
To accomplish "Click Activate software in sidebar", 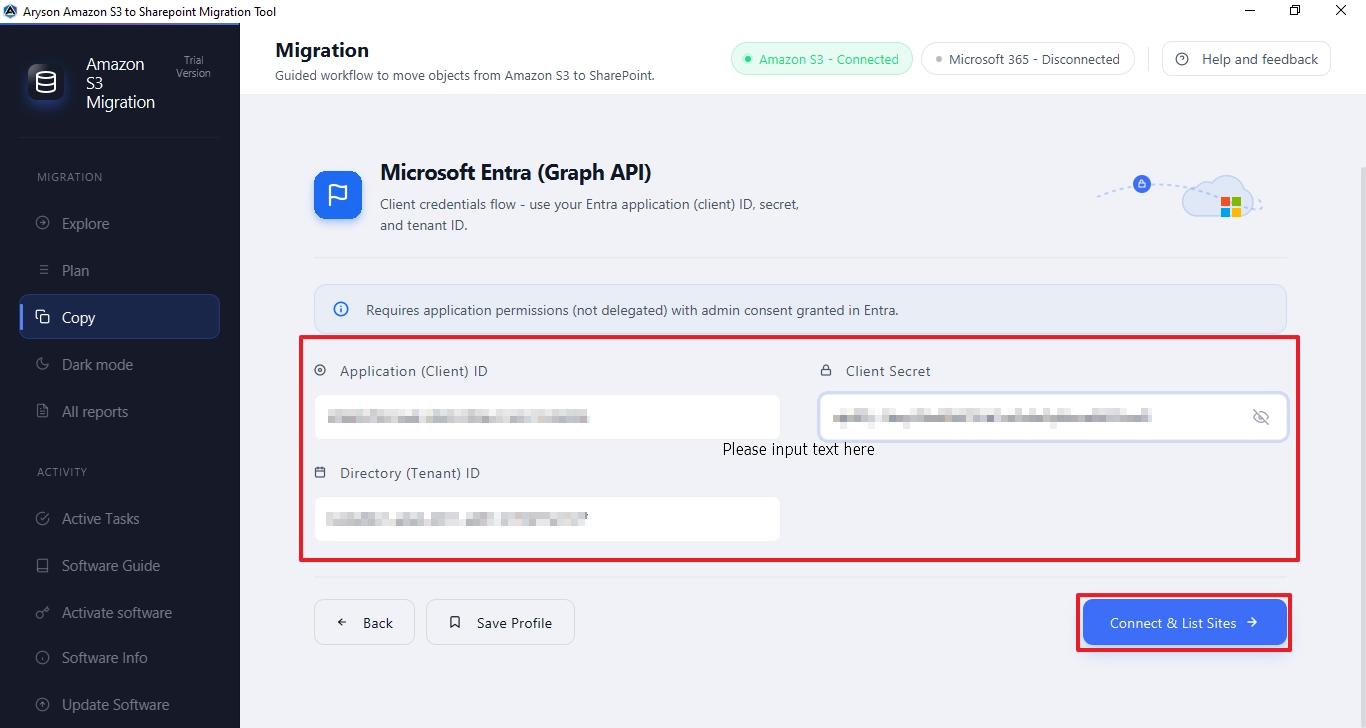I will pyautogui.click(x=119, y=612).
